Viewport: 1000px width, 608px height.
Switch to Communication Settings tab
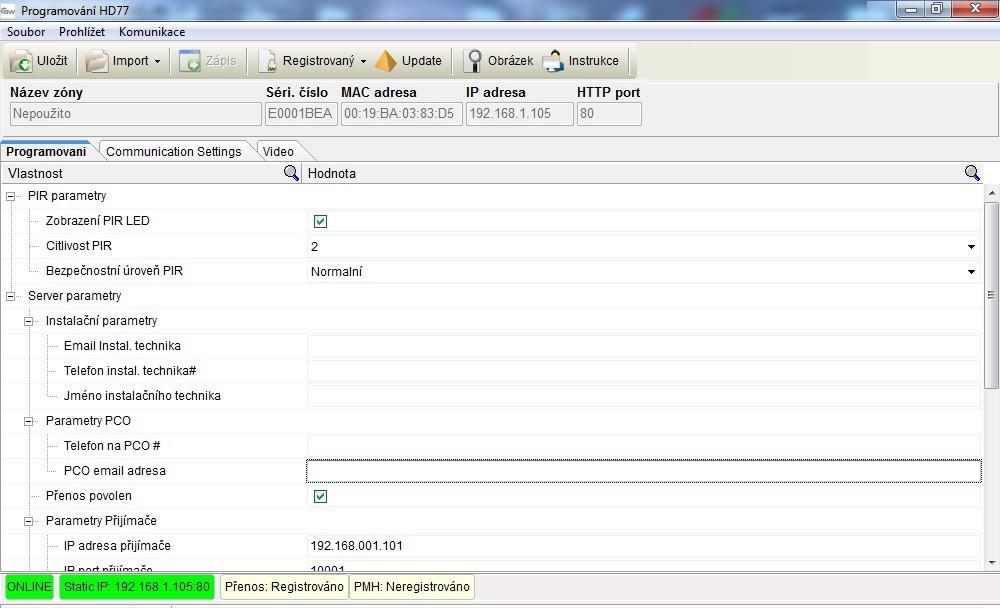point(173,151)
